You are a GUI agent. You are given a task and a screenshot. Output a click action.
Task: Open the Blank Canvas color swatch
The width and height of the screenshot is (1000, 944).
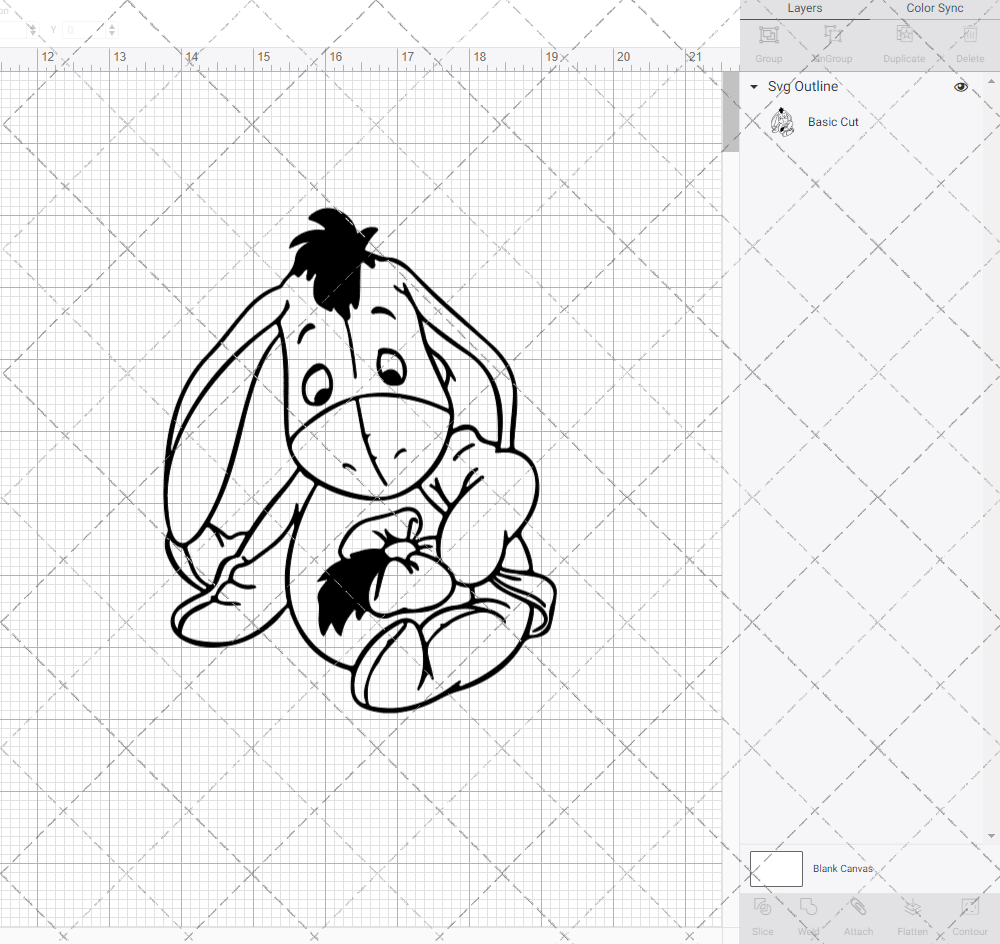pyautogui.click(x=776, y=869)
